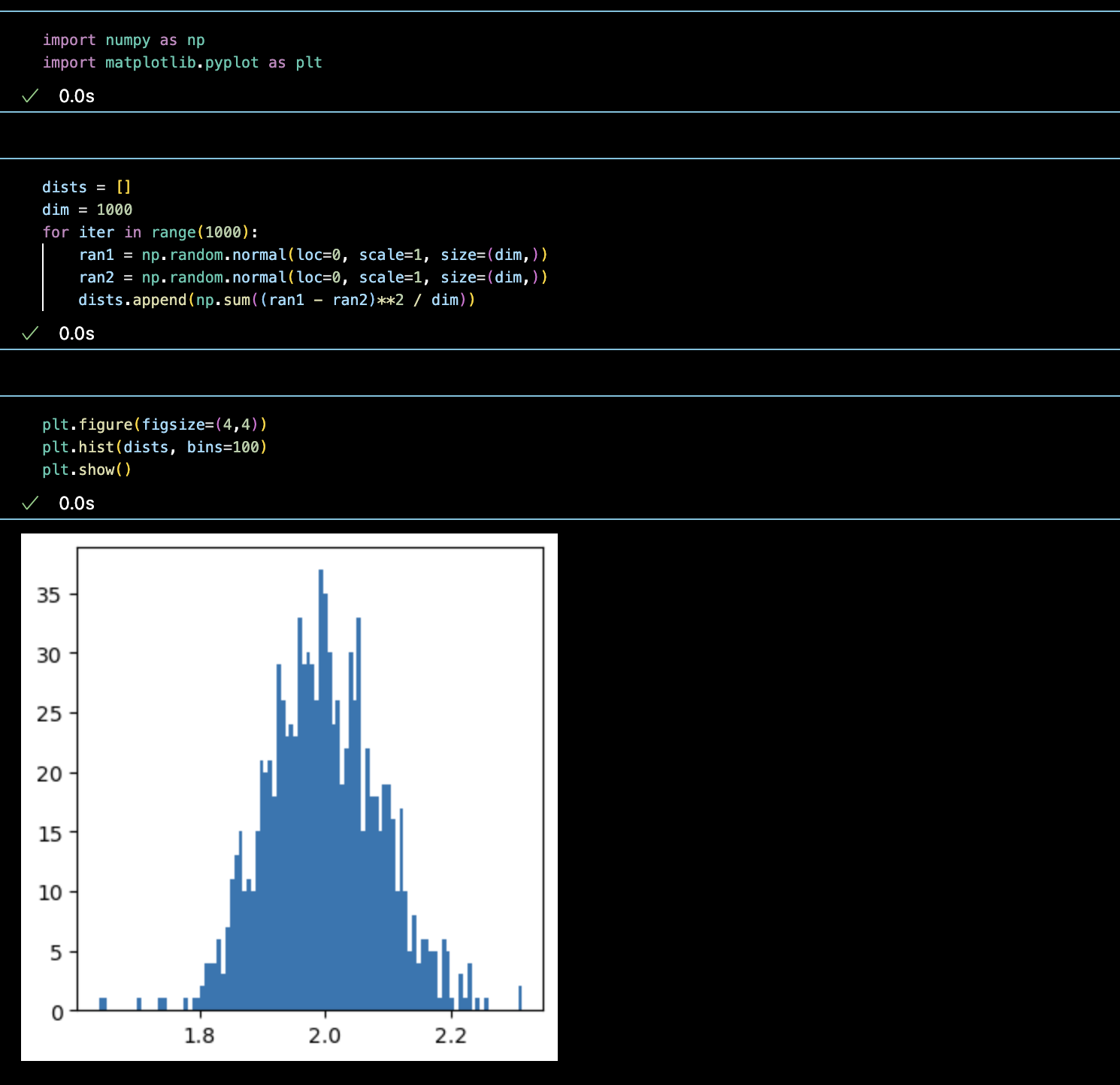Click the success checkmark under the imports cell
1120x1085 pixels.
click(30, 96)
